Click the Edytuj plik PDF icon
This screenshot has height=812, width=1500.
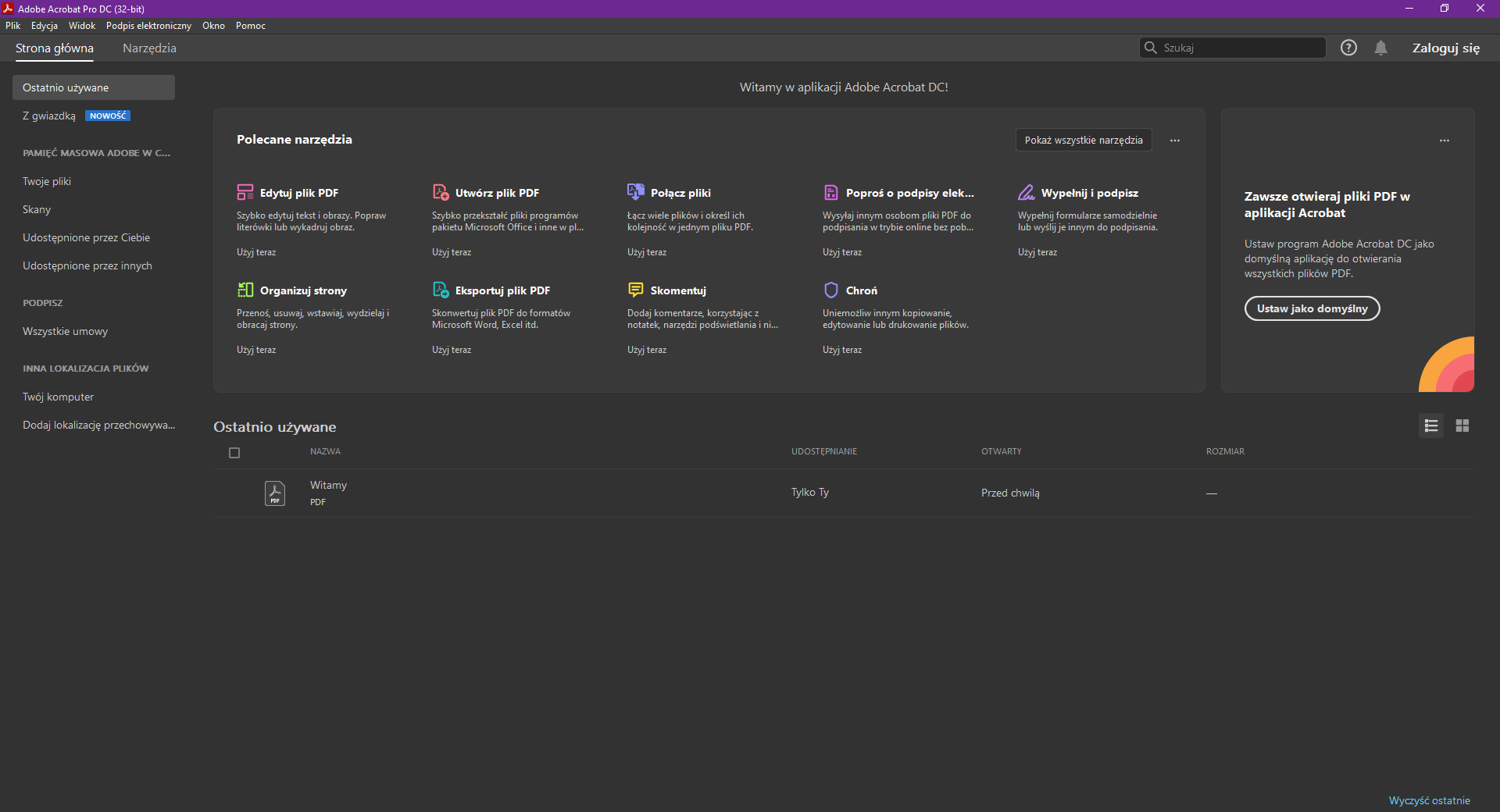click(245, 192)
